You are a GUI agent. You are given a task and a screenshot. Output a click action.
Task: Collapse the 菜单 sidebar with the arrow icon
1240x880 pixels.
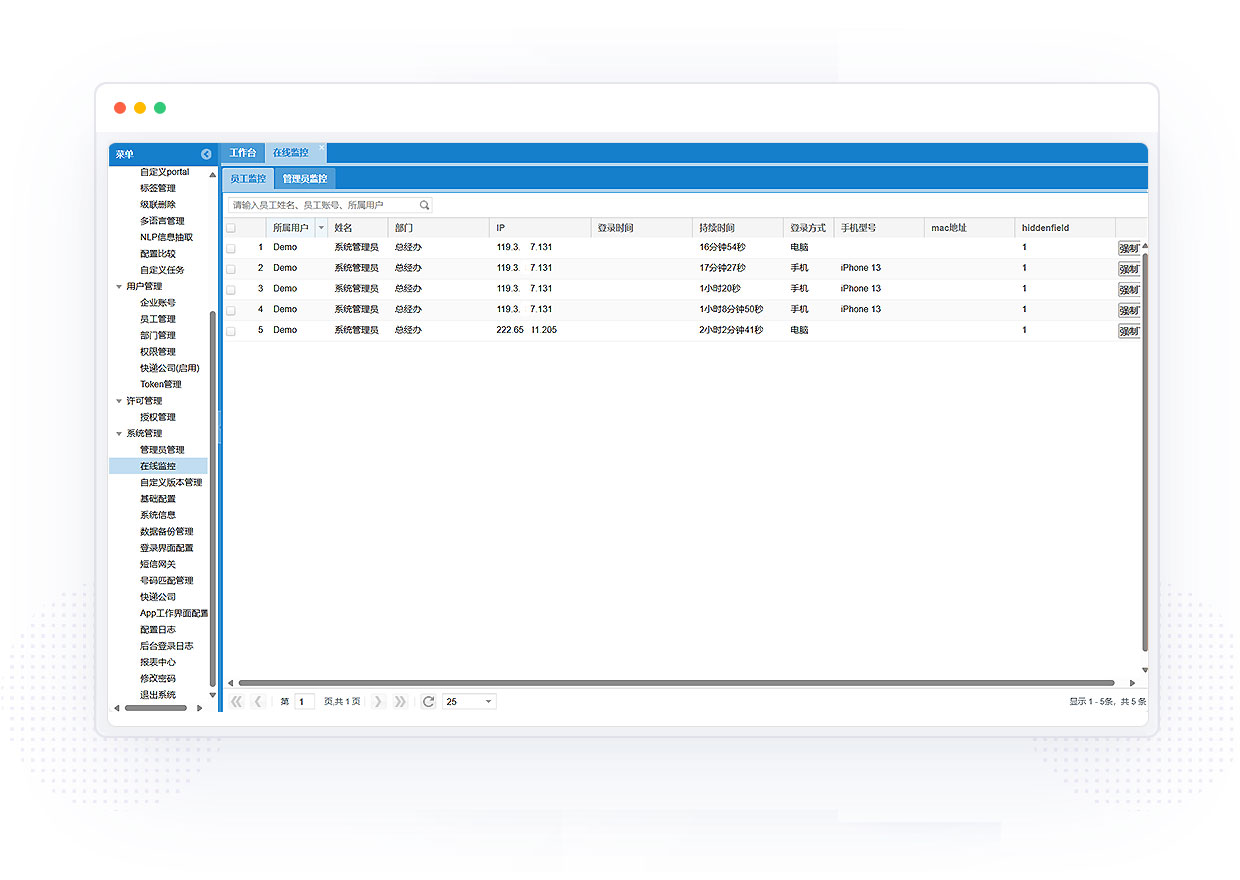coord(206,154)
